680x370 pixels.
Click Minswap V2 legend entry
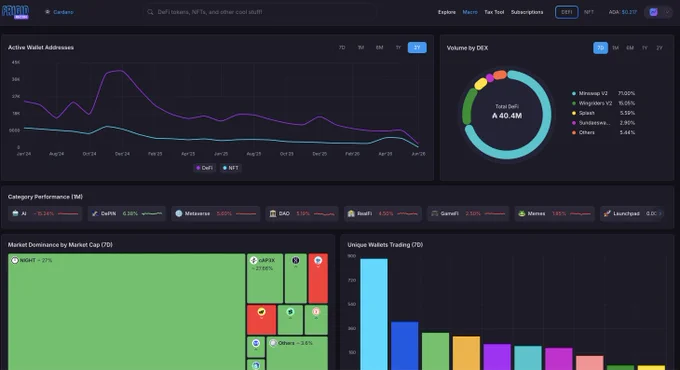(603, 94)
